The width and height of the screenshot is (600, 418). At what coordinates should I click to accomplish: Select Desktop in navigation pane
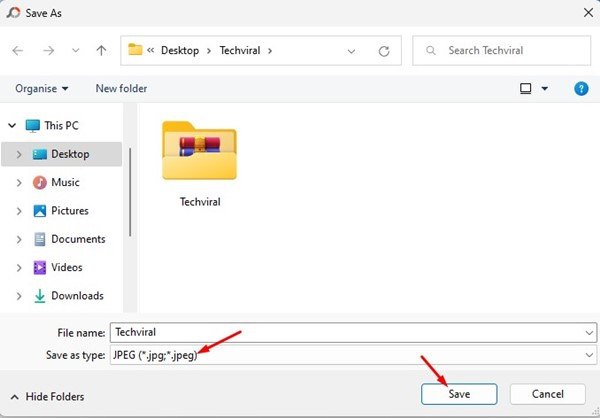[61, 154]
